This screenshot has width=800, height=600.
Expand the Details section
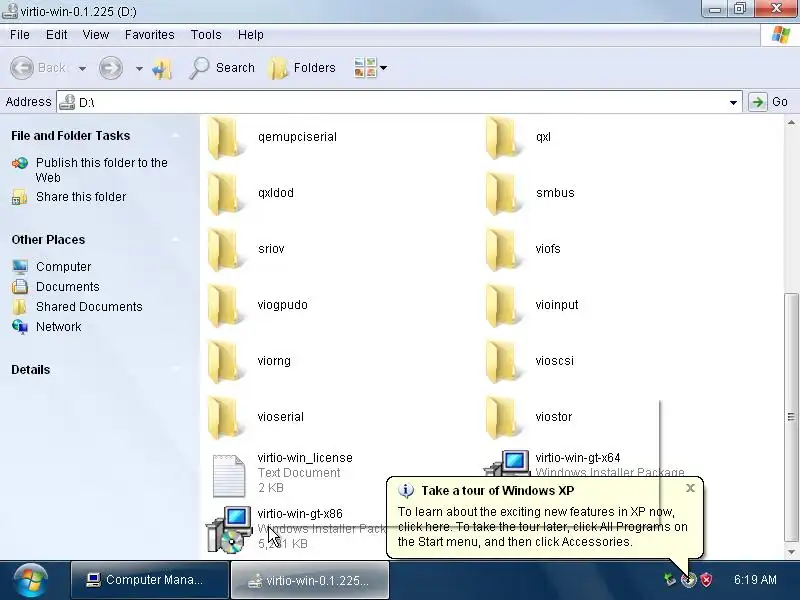tap(176, 369)
